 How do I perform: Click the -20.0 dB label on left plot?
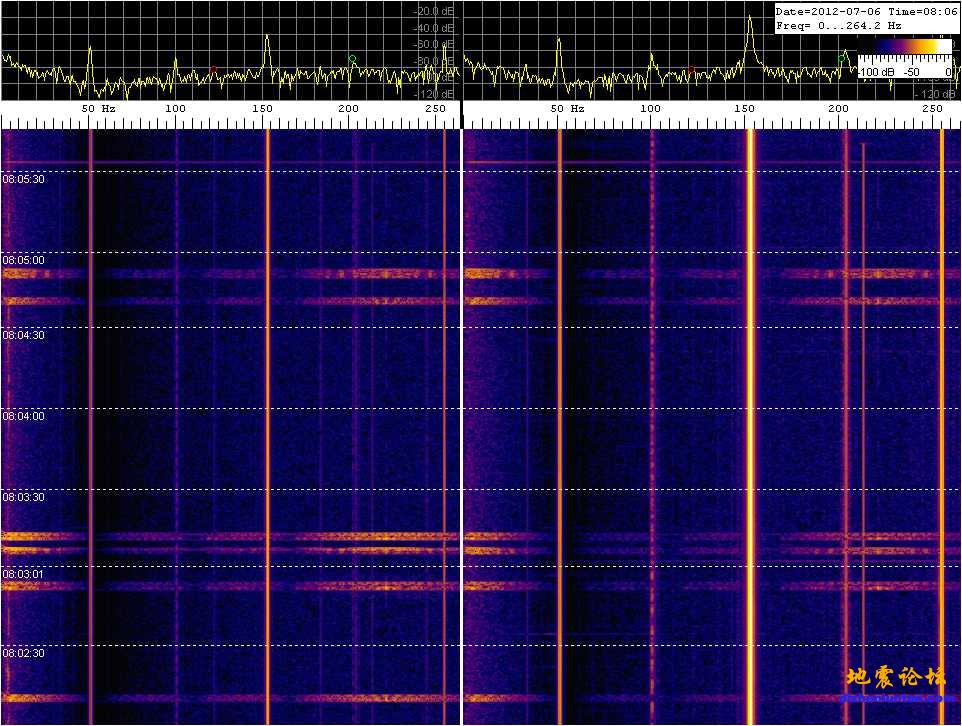point(434,12)
